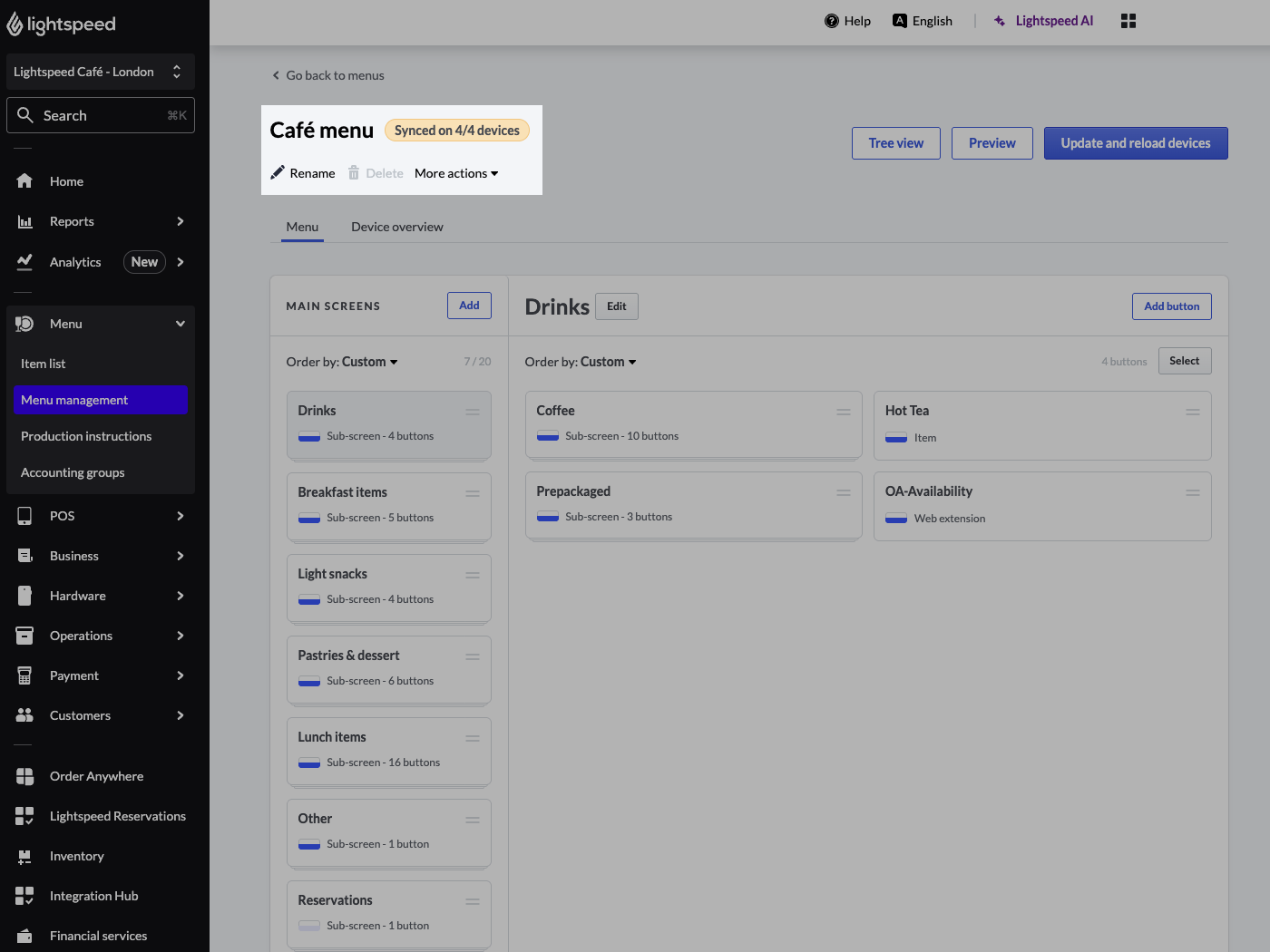Click the drag handle on Breakfast items
Image resolution: width=1270 pixels, height=952 pixels.
click(473, 493)
